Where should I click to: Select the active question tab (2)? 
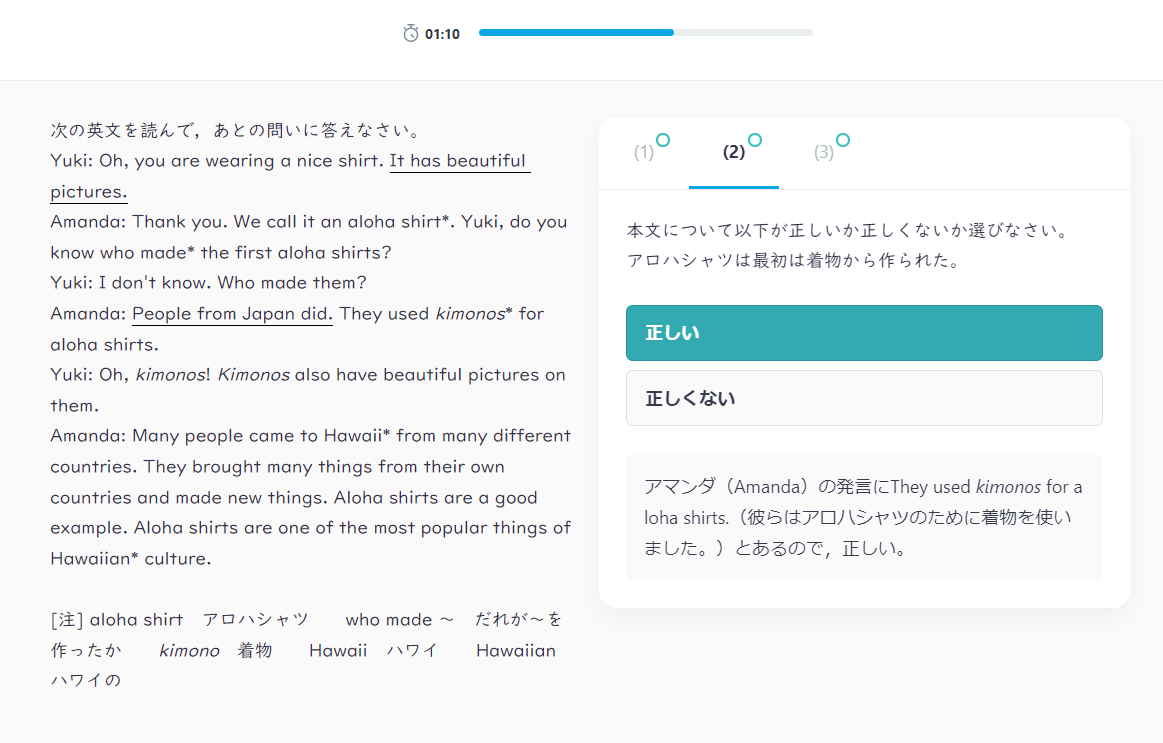tap(733, 153)
